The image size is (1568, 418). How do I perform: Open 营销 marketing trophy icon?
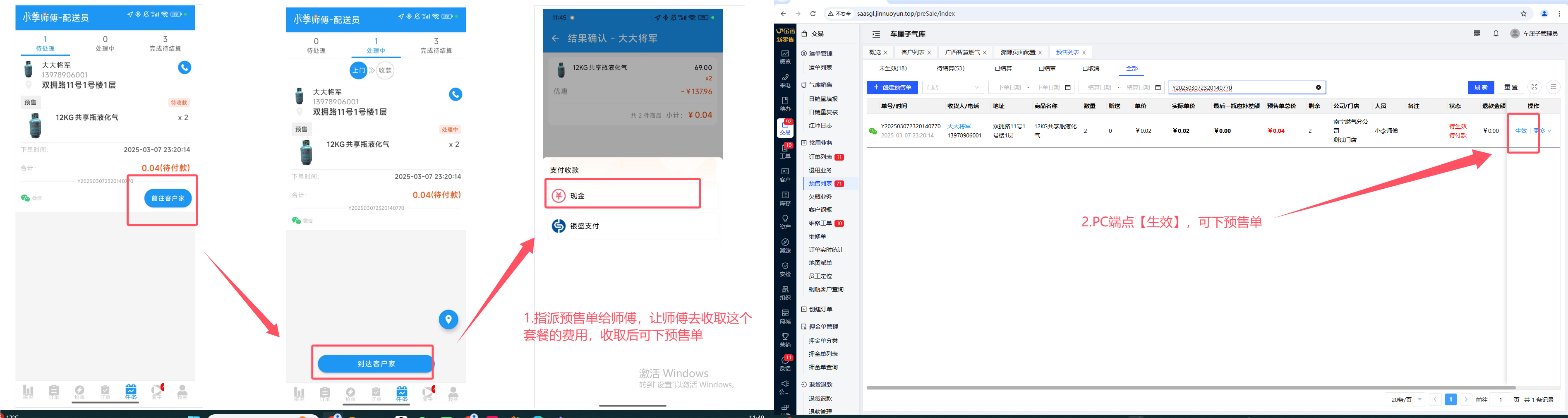[785, 340]
